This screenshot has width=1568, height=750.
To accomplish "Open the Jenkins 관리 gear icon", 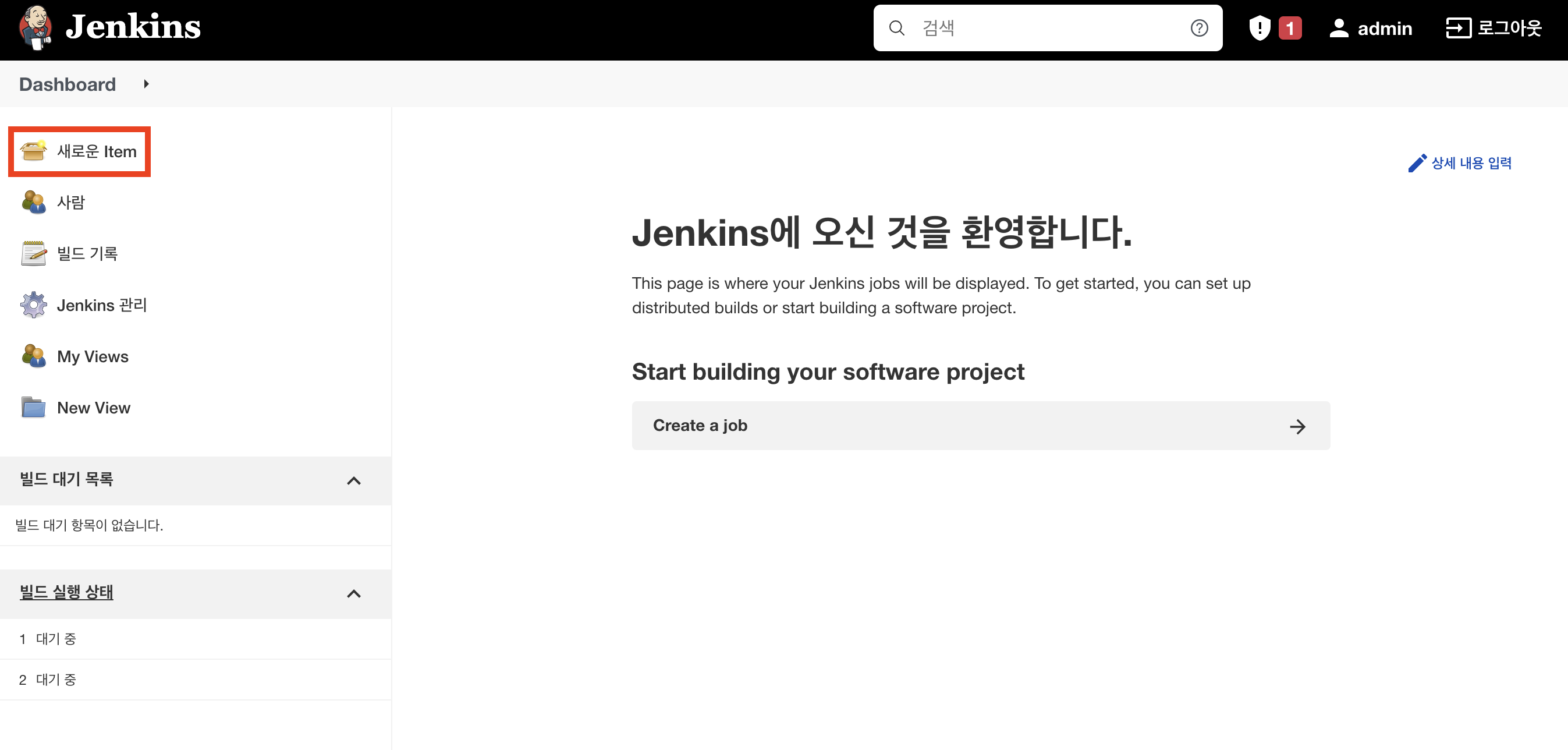I will click(34, 305).
